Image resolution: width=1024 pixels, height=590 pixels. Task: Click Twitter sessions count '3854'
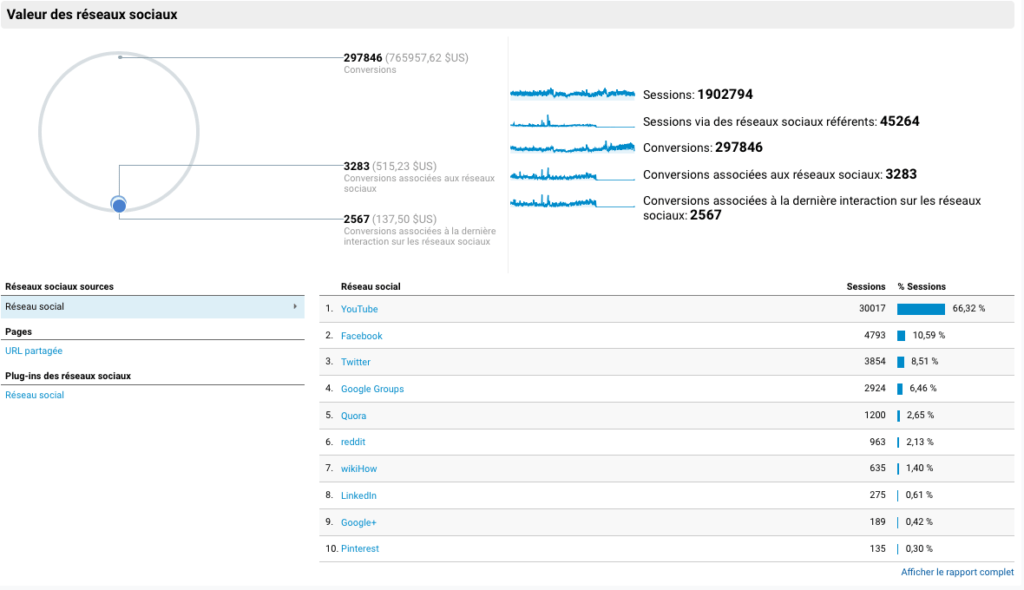pos(874,361)
